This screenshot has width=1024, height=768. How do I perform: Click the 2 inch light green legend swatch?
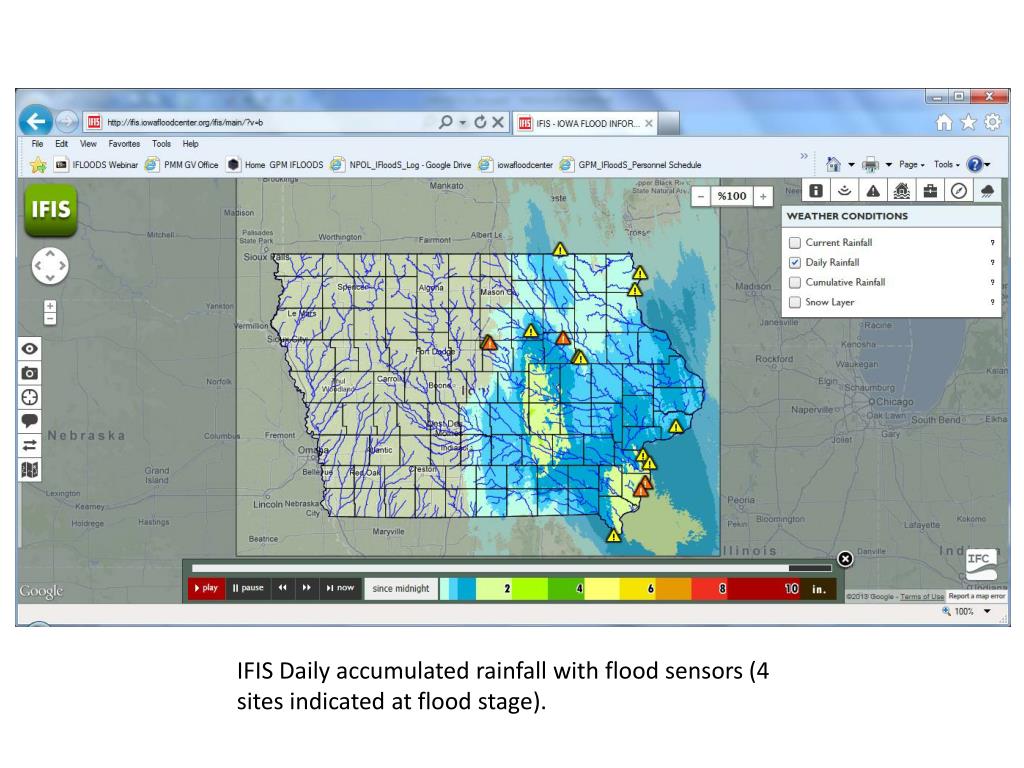(494, 588)
